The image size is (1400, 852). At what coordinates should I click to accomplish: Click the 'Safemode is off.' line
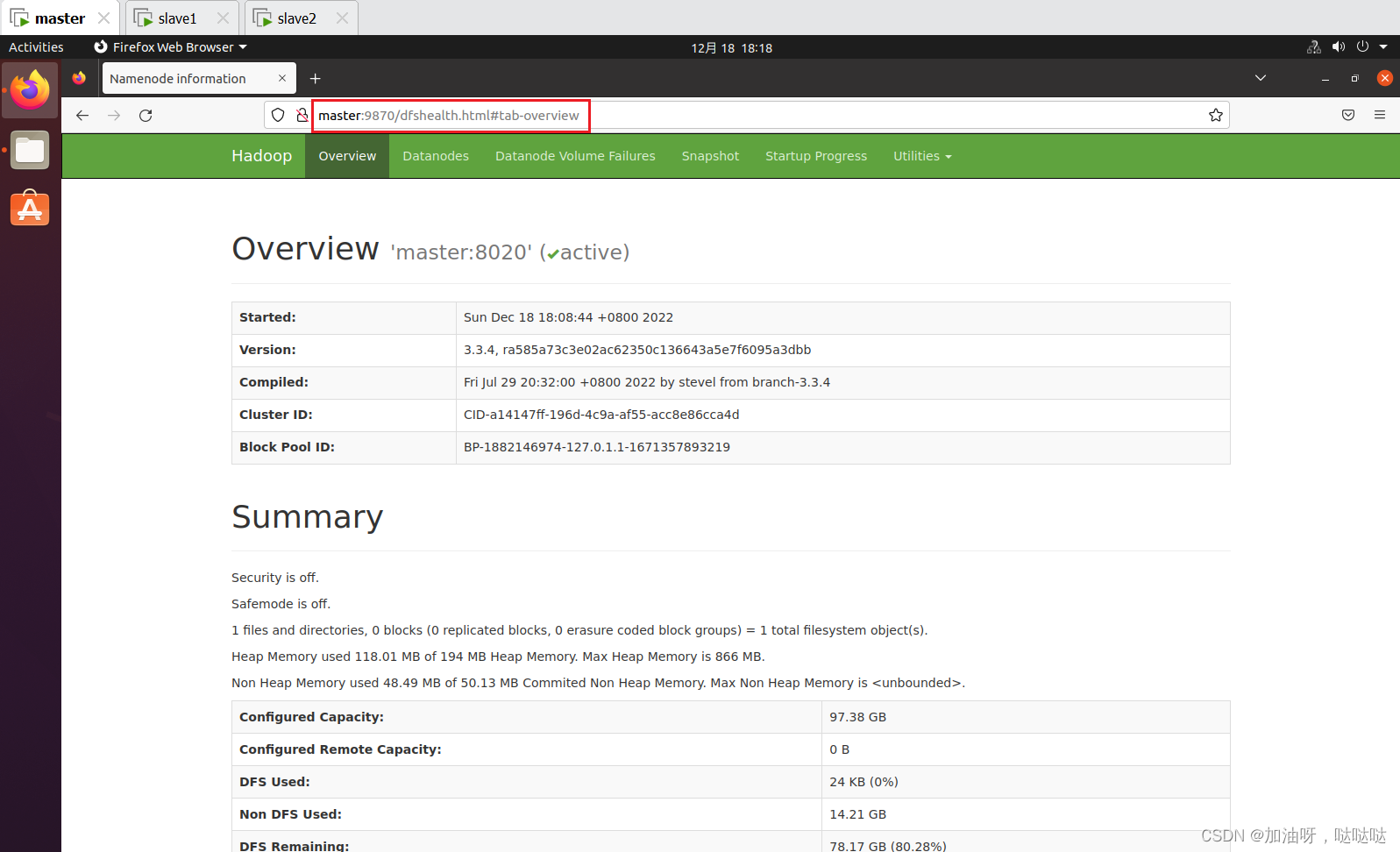pos(281,604)
